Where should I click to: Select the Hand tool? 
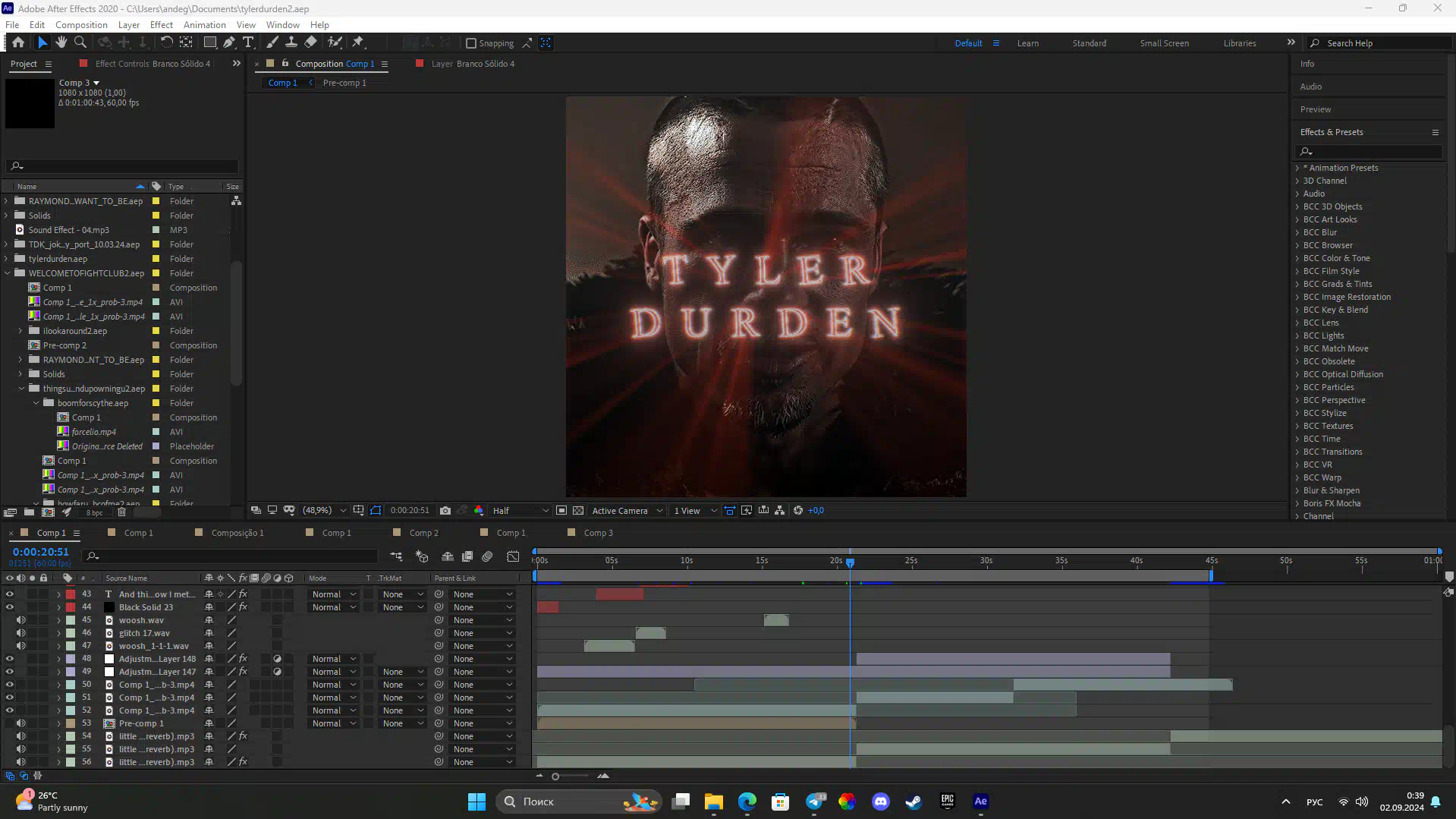61,43
